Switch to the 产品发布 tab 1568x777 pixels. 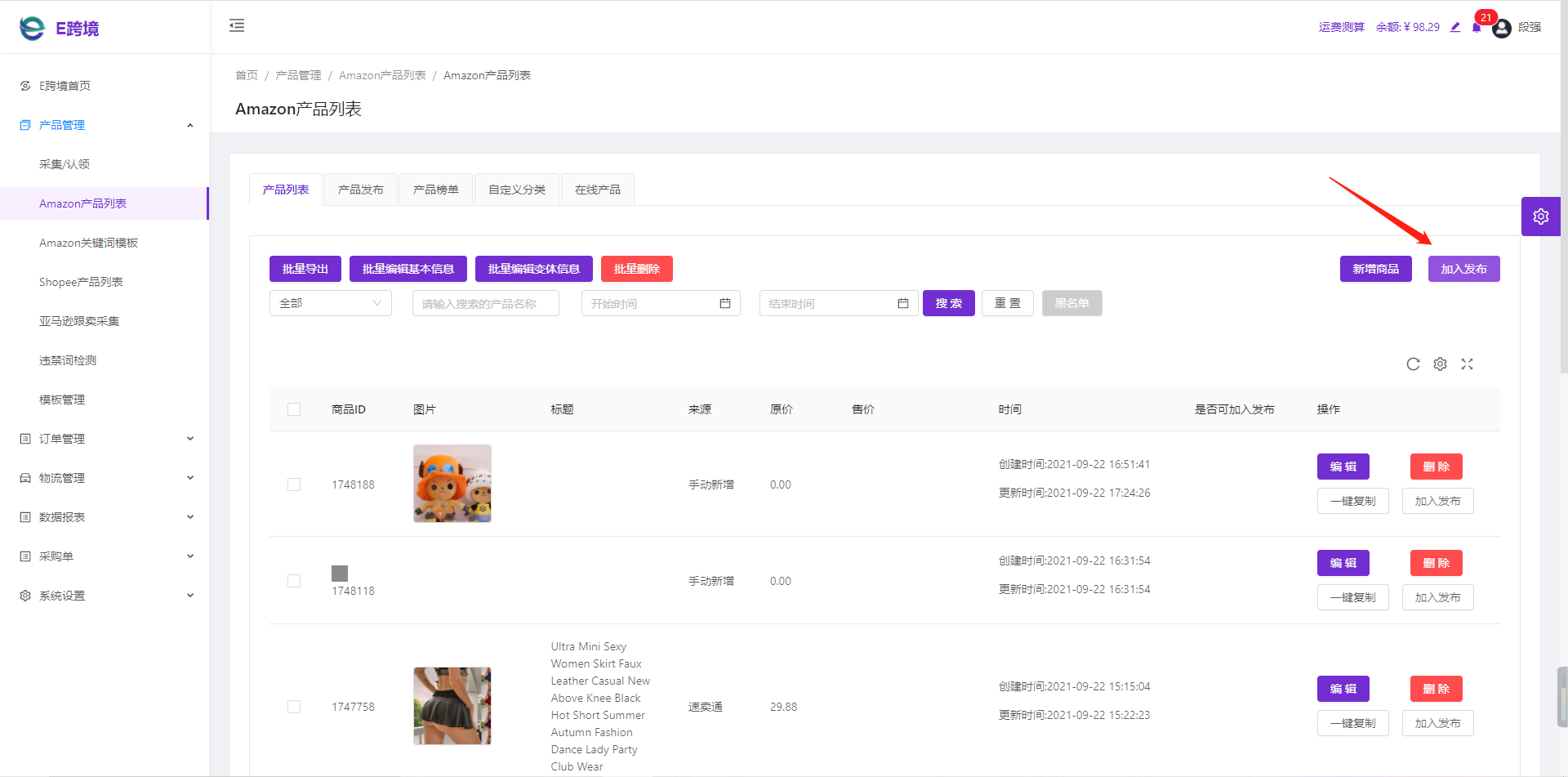click(361, 190)
